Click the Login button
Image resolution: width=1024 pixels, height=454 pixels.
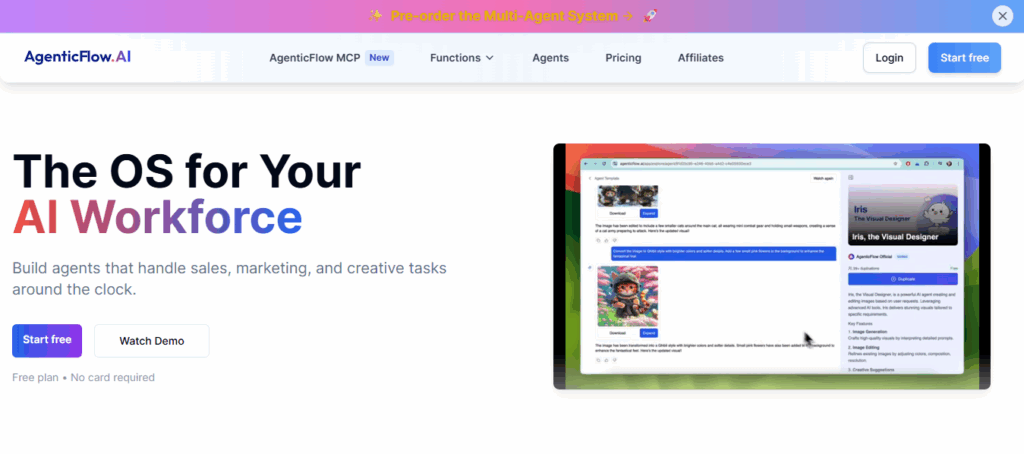point(889,57)
